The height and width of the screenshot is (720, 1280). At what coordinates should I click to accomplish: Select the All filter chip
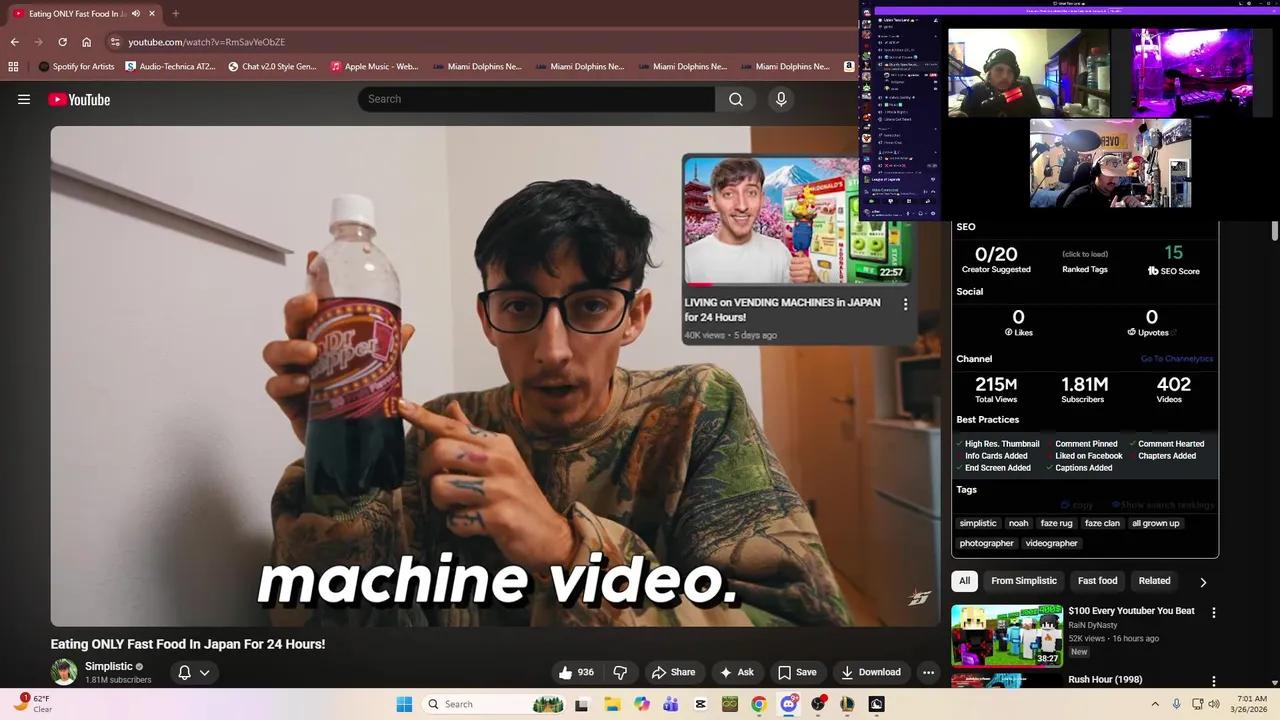click(964, 581)
